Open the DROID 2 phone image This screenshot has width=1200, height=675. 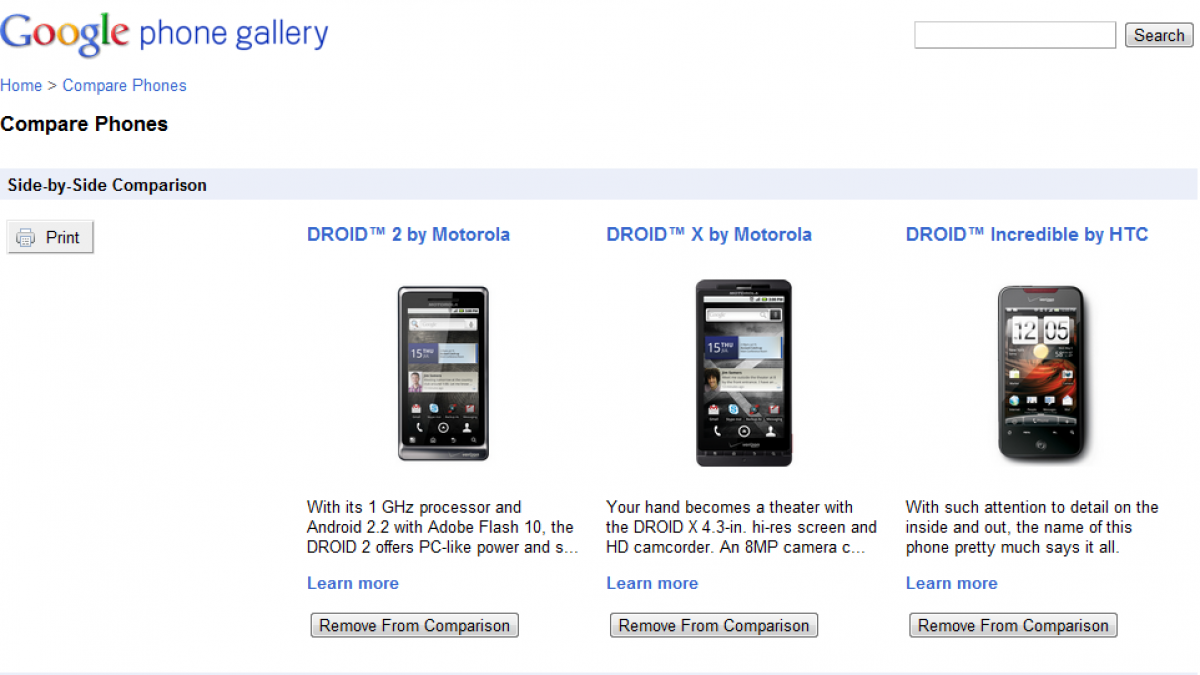(443, 374)
